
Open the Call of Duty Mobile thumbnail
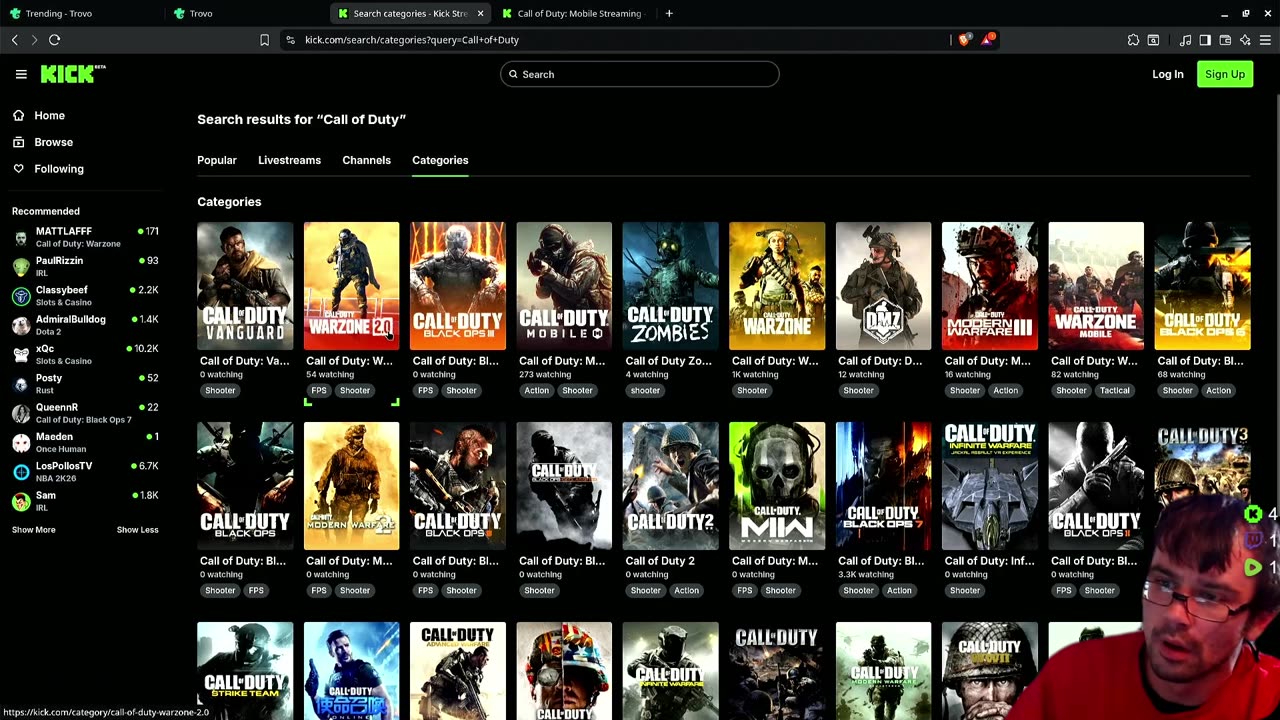(564, 286)
